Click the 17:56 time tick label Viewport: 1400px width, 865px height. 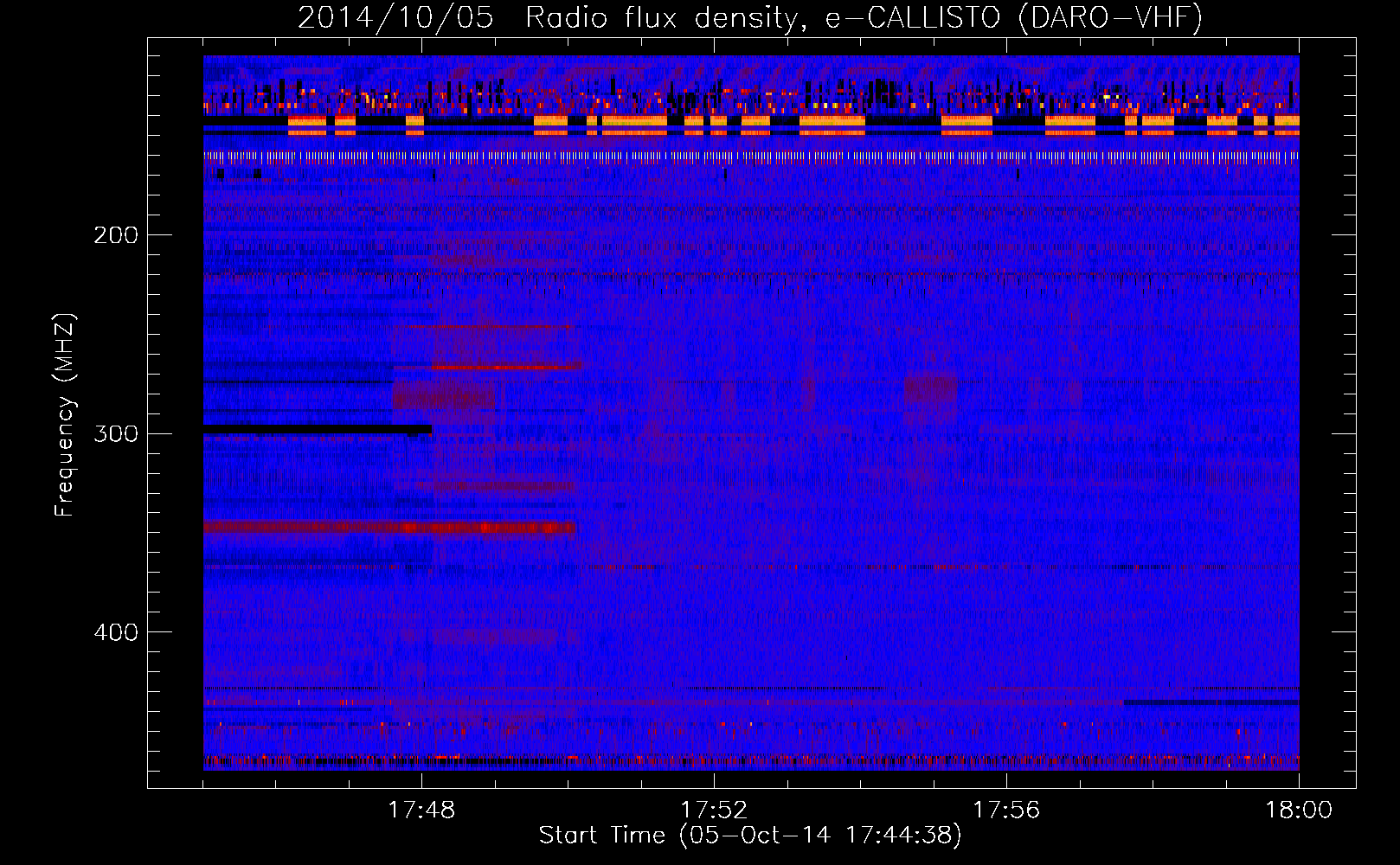point(1006,811)
